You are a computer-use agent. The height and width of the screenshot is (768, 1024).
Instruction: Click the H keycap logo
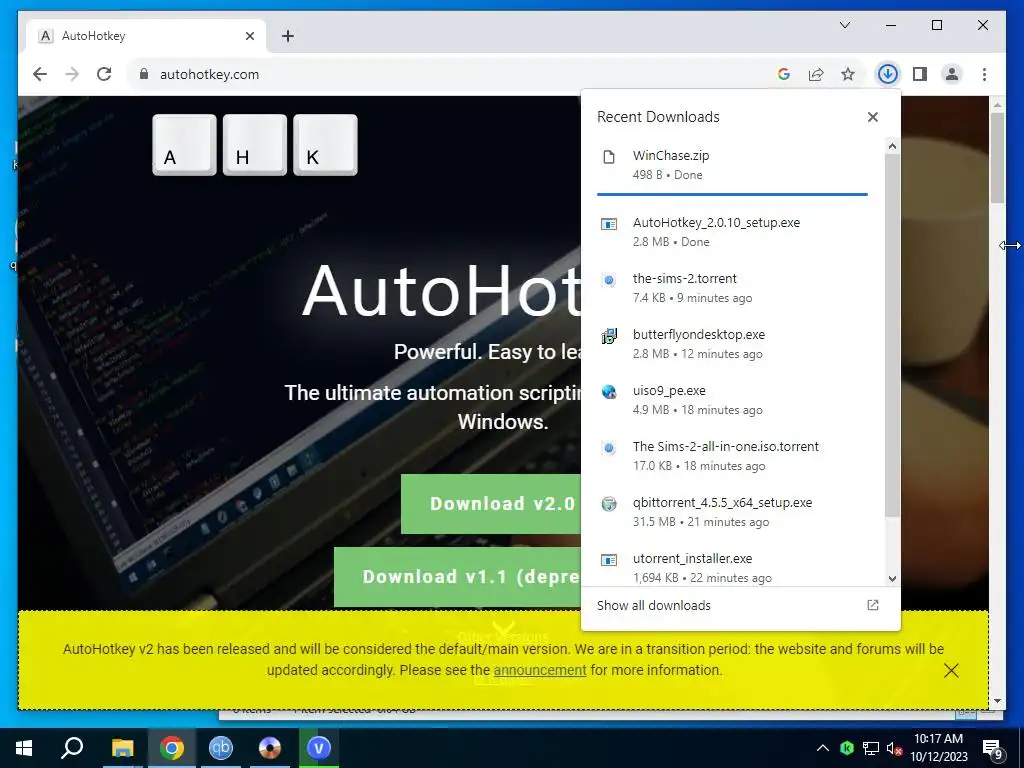[x=255, y=145]
